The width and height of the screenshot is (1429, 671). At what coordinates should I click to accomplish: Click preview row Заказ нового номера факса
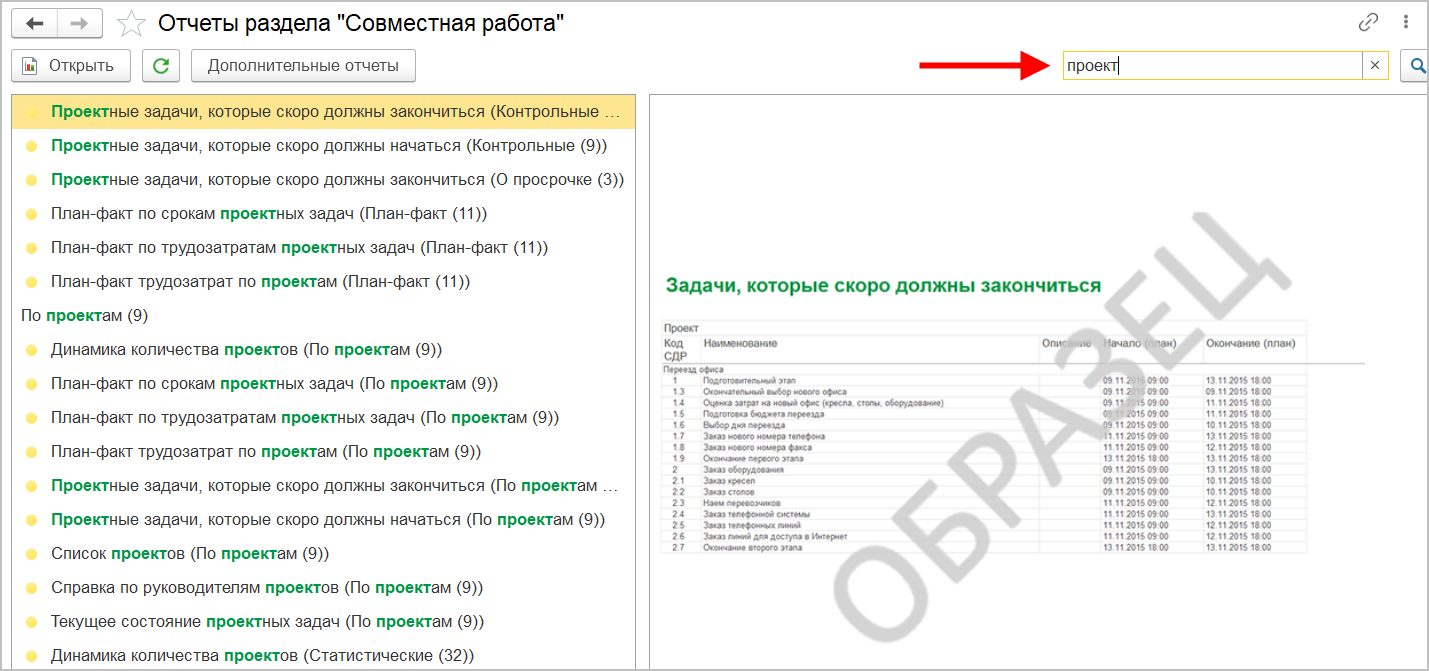click(x=985, y=447)
